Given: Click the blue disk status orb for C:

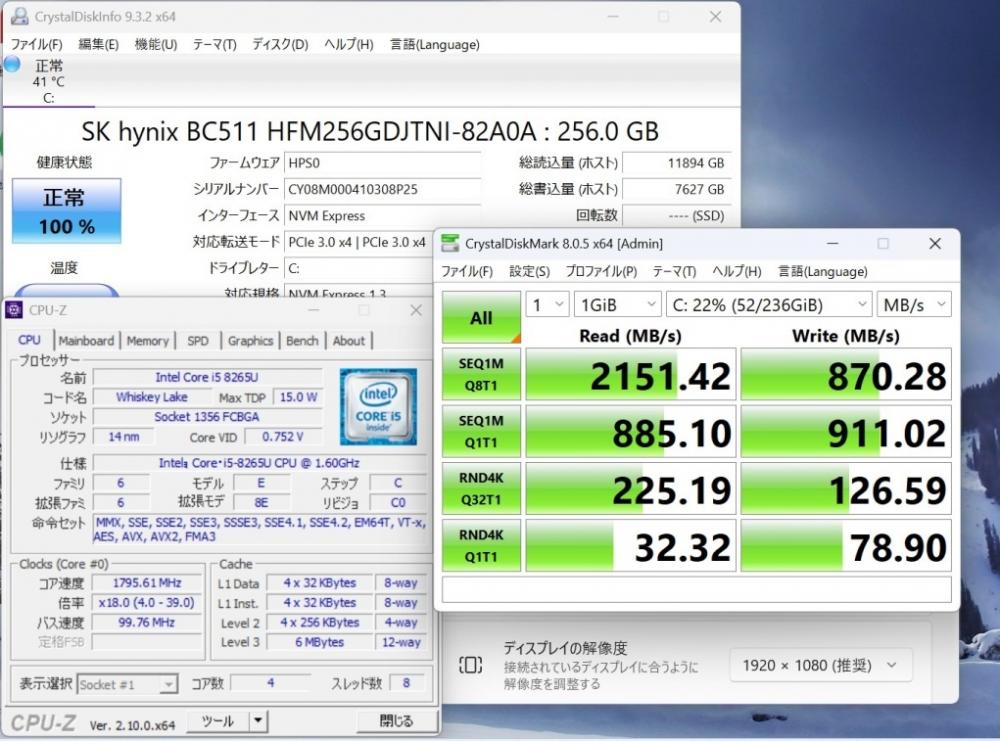Looking at the screenshot, I should 12,64.
